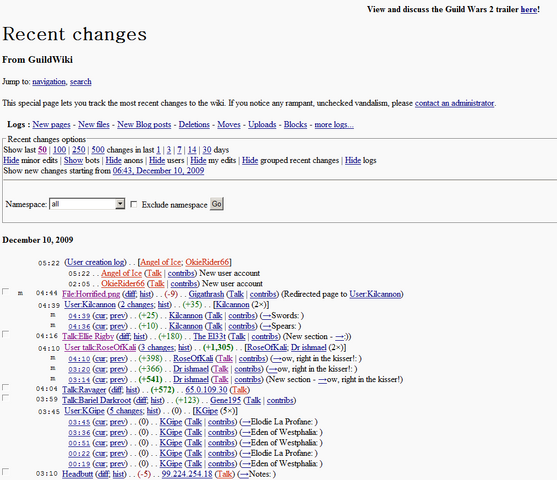The height and width of the screenshot is (480, 557).
Task: Open the User creation log link
Action: [96, 262]
